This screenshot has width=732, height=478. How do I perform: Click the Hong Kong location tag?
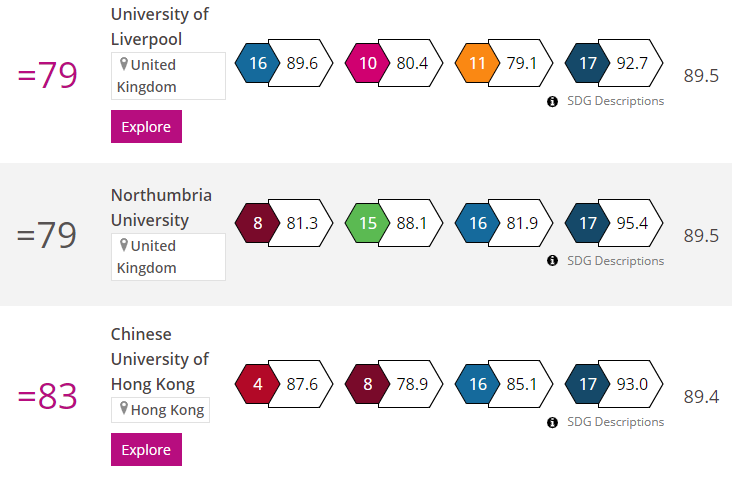(161, 409)
